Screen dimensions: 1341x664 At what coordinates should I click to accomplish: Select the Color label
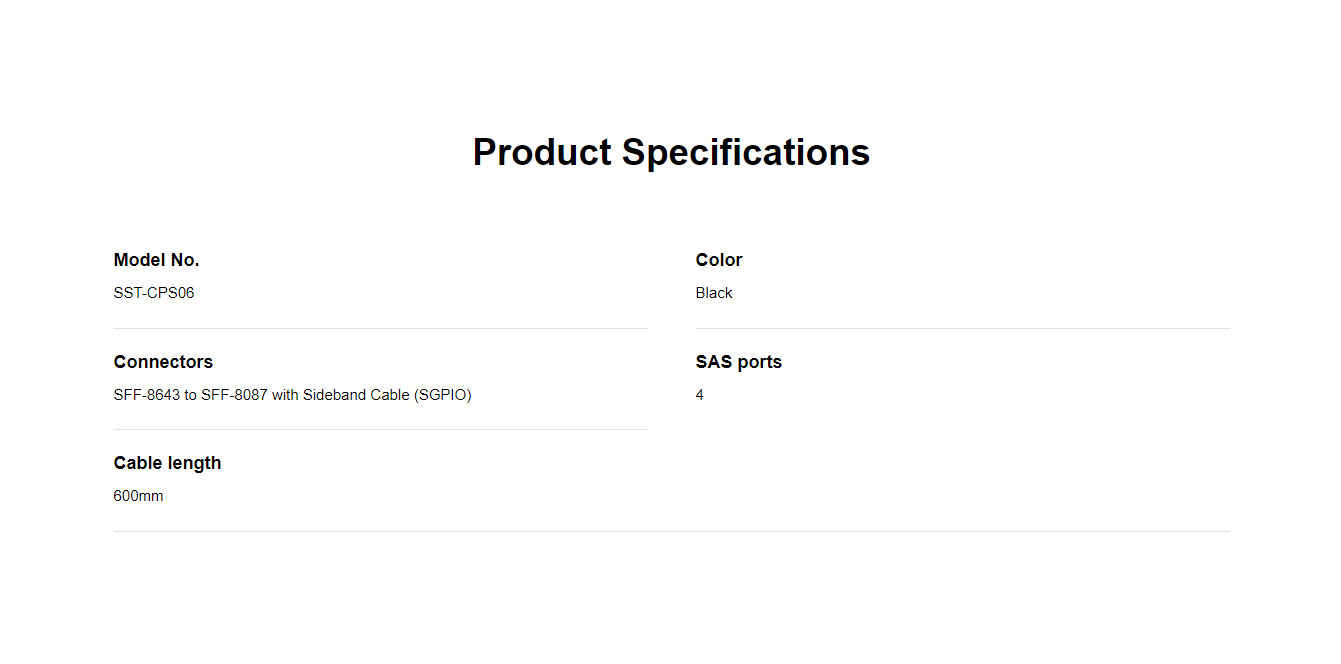click(x=719, y=260)
